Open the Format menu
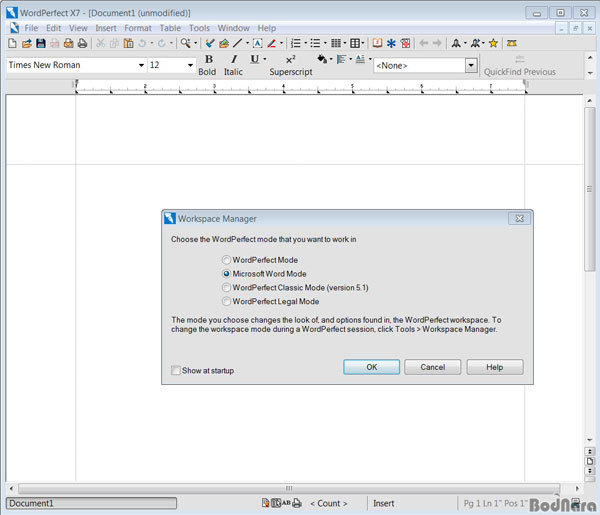The width and height of the screenshot is (600, 515). point(138,28)
